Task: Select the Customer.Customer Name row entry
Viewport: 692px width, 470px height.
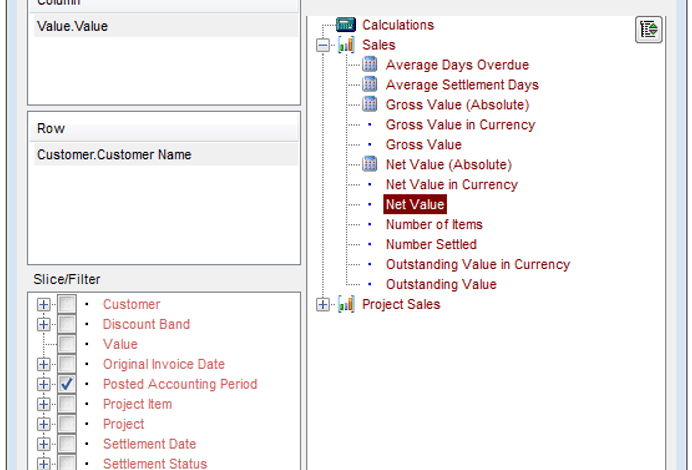Action: [x=166, y=154]
